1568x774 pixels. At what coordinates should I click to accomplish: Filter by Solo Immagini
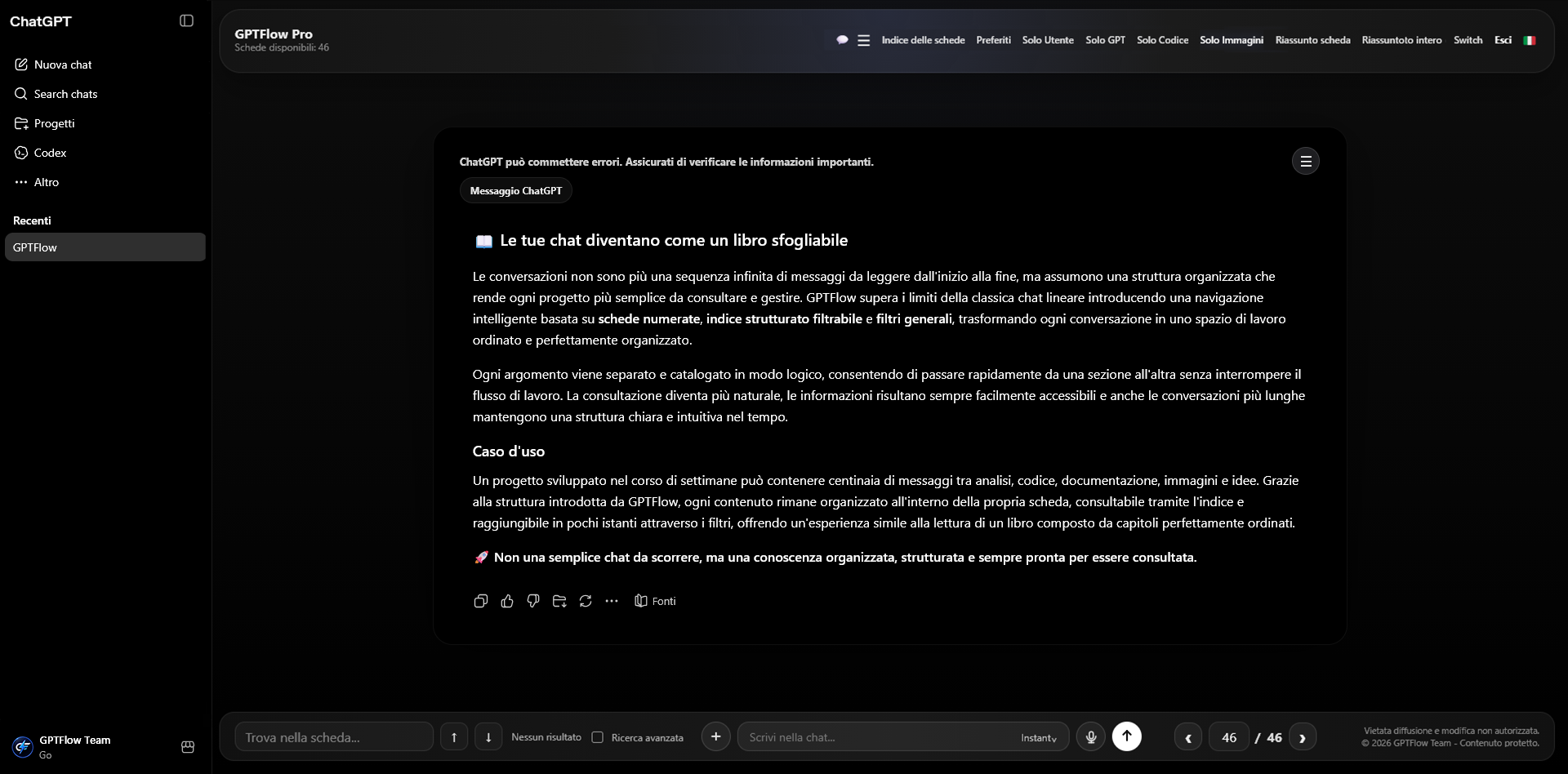click(1232, 40)
